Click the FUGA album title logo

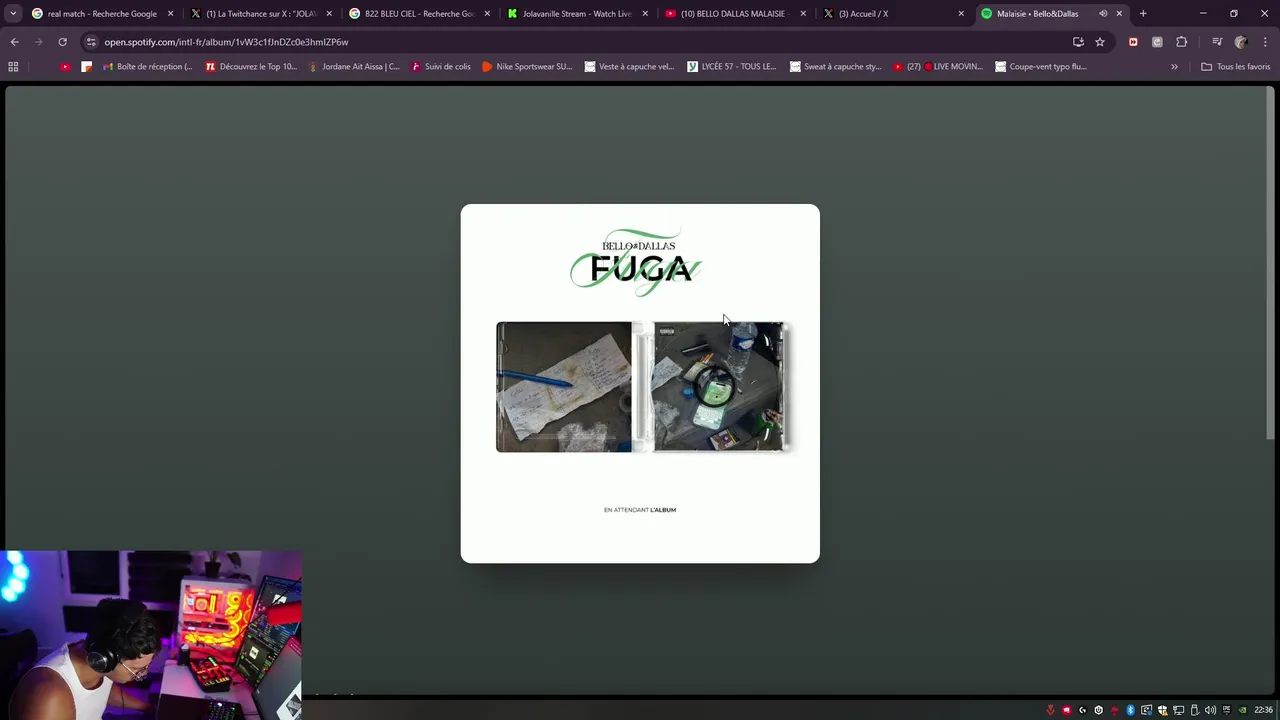(x=637, y=262)
